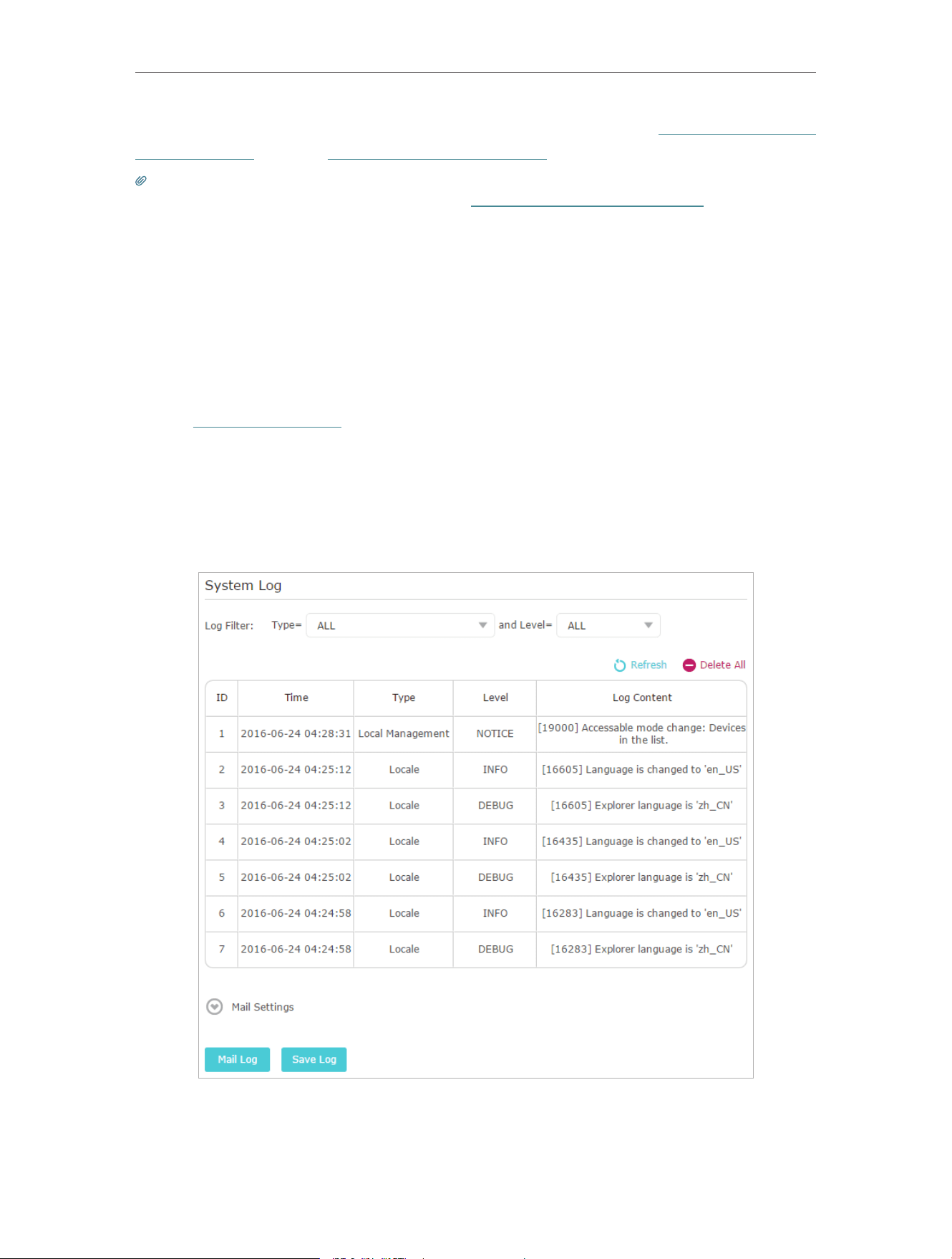Screen dimensions: 952x1259
Task: Click the DEBUG level cell in row 3
Action: 495,805
